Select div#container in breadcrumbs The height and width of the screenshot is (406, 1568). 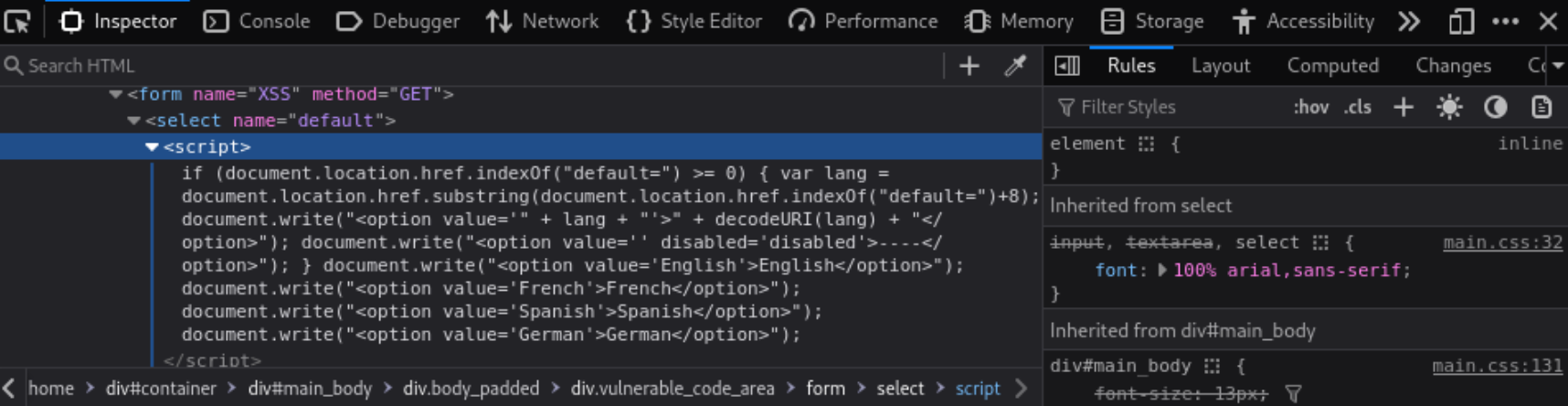click(x=161, y=389)
